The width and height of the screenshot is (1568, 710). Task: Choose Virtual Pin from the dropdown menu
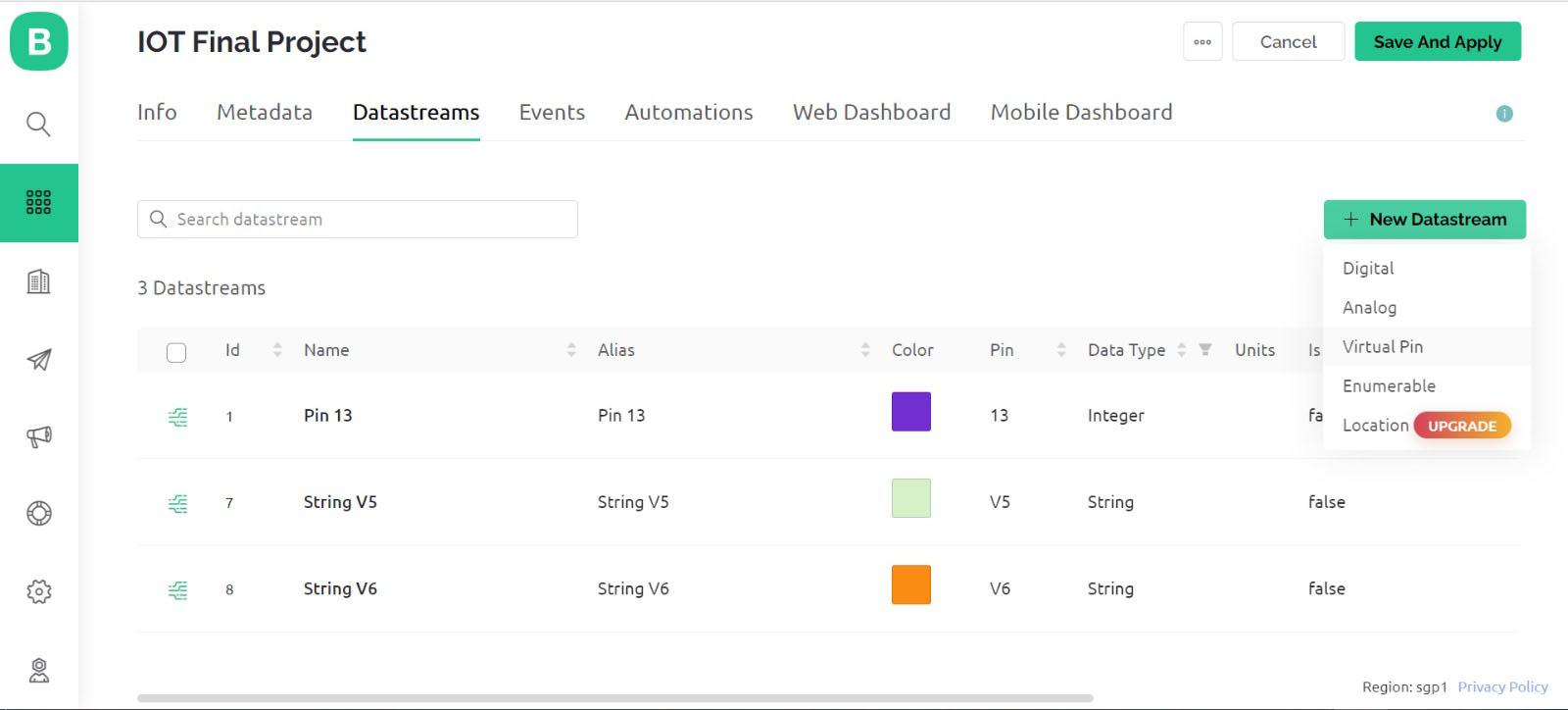click(x=1382, y=347)
